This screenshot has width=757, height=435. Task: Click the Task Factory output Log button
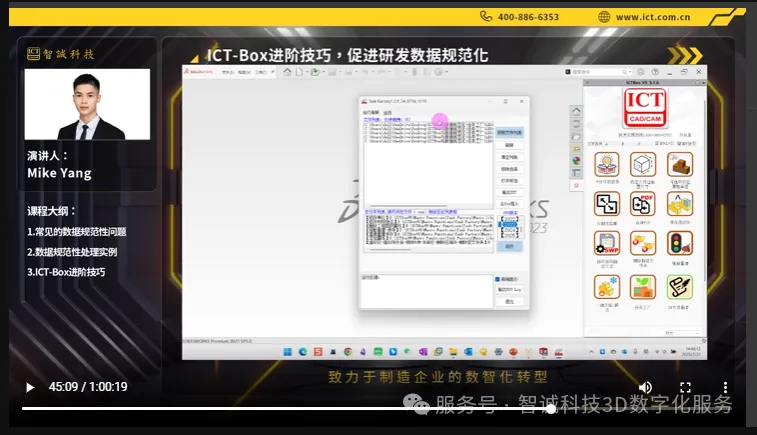pyautogui.click(x=509, y=289)
